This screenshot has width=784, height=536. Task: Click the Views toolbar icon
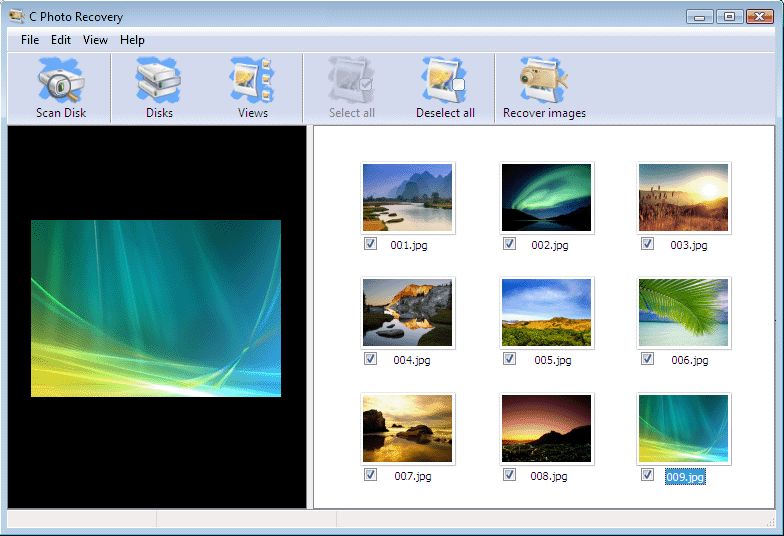tap(252, 80)
